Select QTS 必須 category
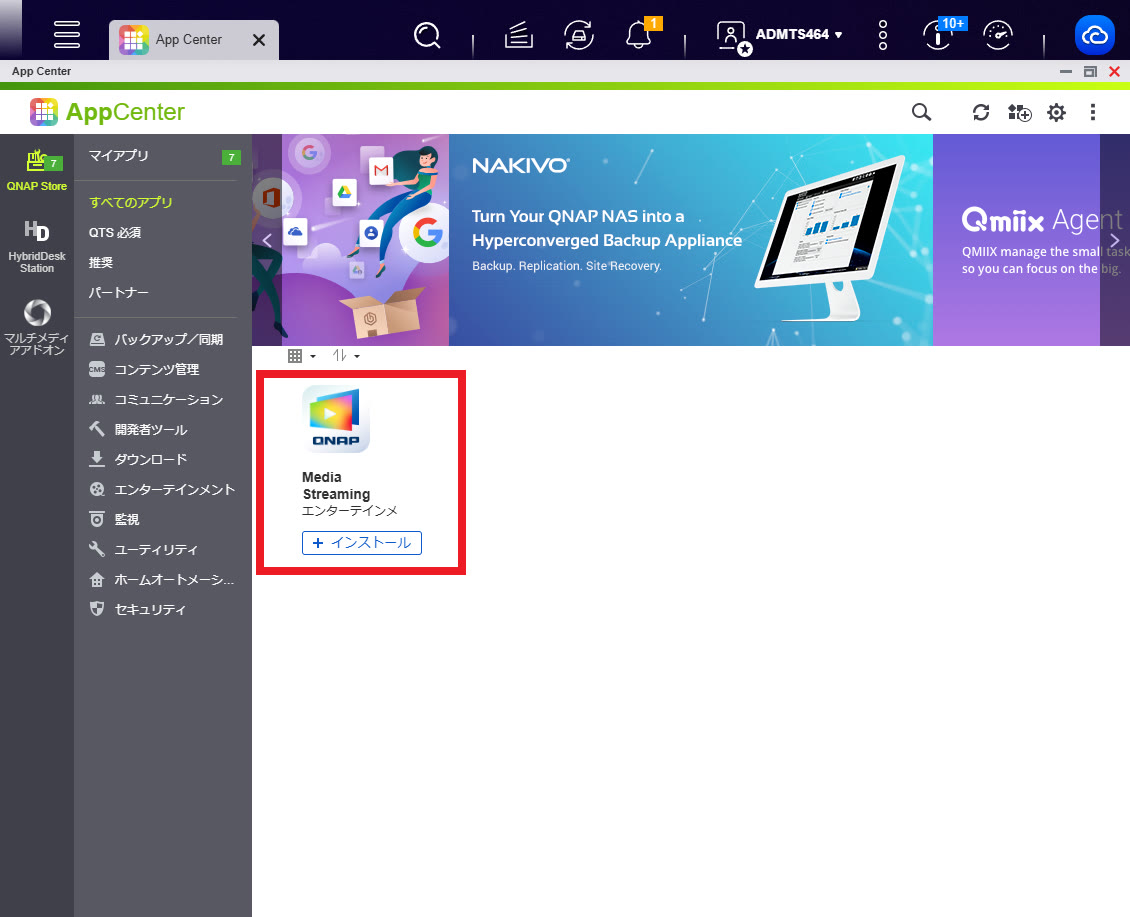The width and height of the screenshot is (1130, 917). tap(115, 233)
